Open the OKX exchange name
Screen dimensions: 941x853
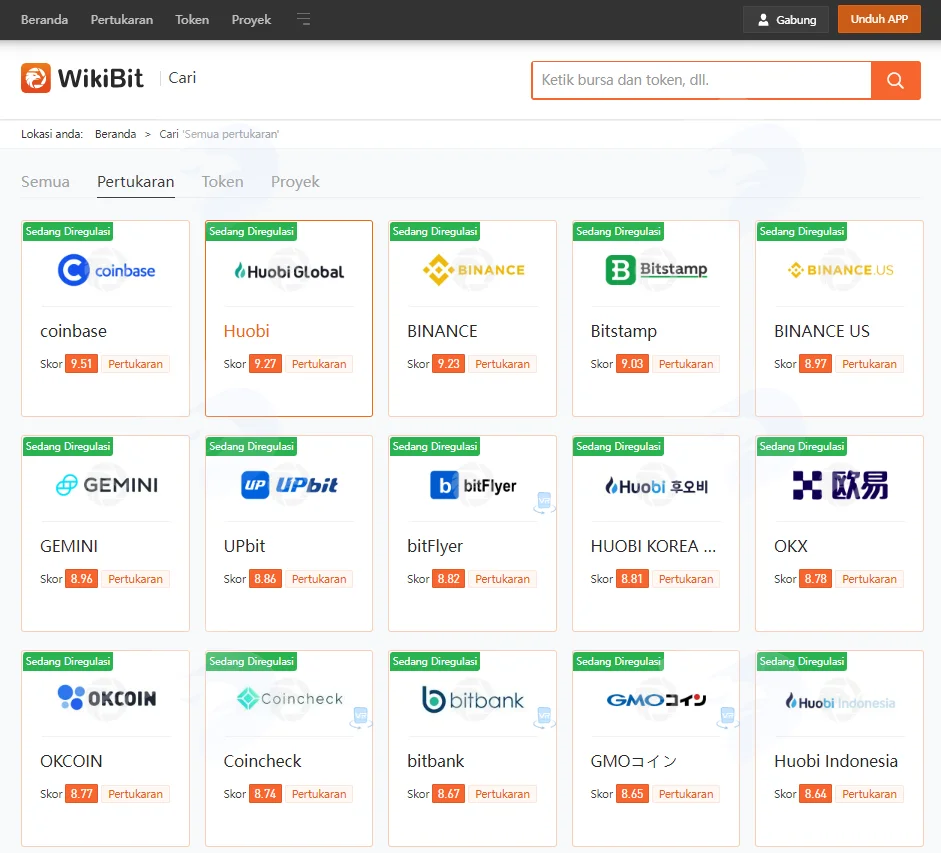[x=790, y=546]
